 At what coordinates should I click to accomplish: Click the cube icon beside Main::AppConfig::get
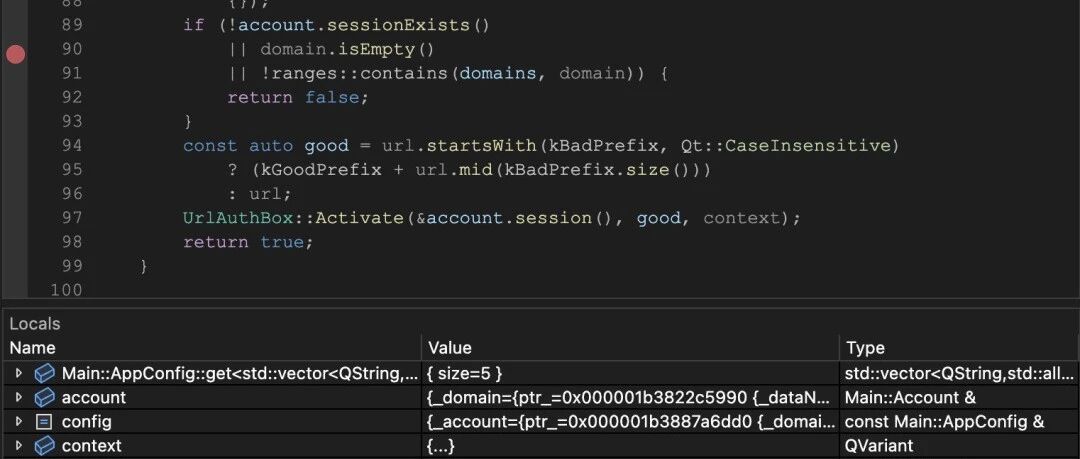pos(44,374)
